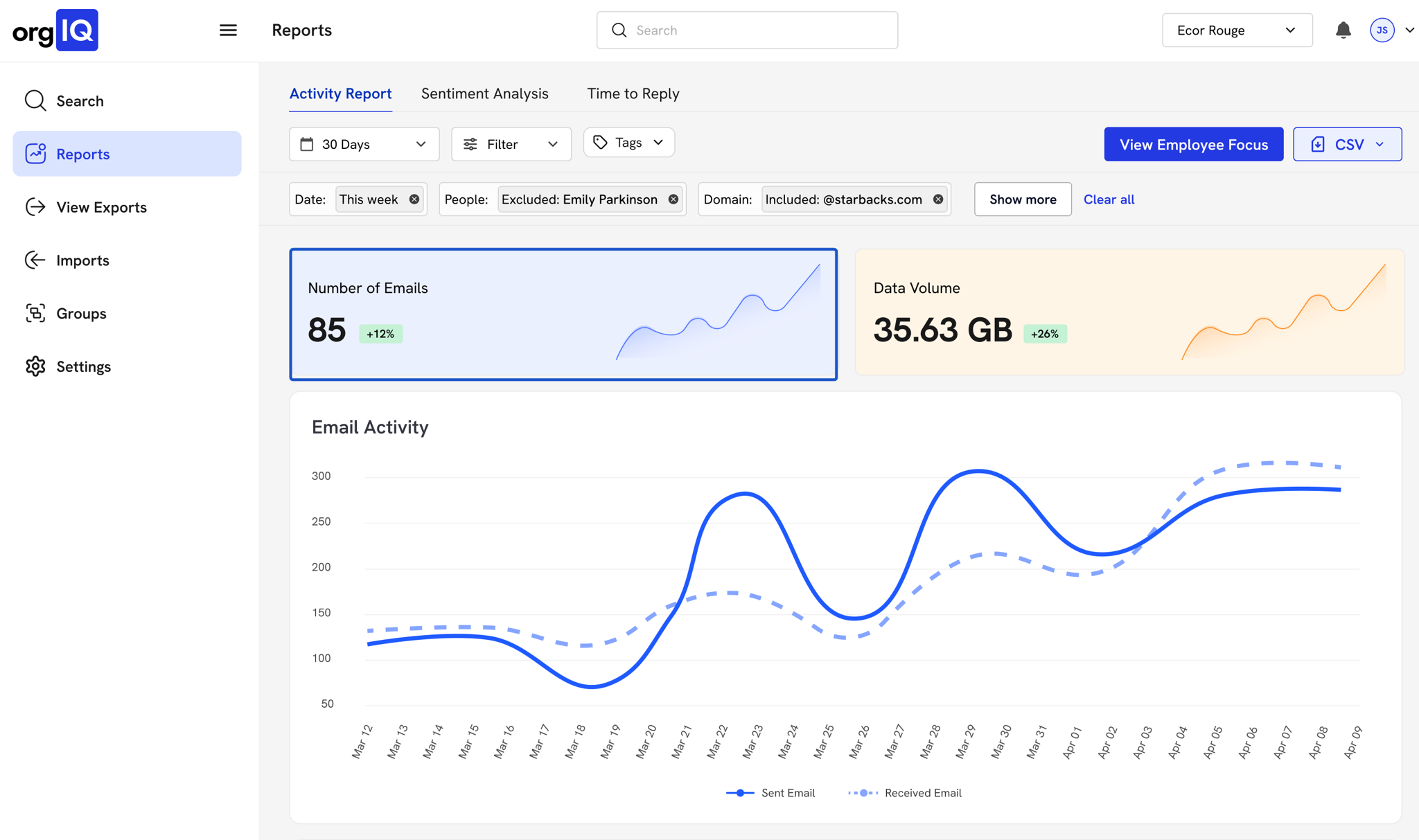The image size is (1419, 840).
Task: Toggle Received Email series in legend
Action: [x=905, y=793]
